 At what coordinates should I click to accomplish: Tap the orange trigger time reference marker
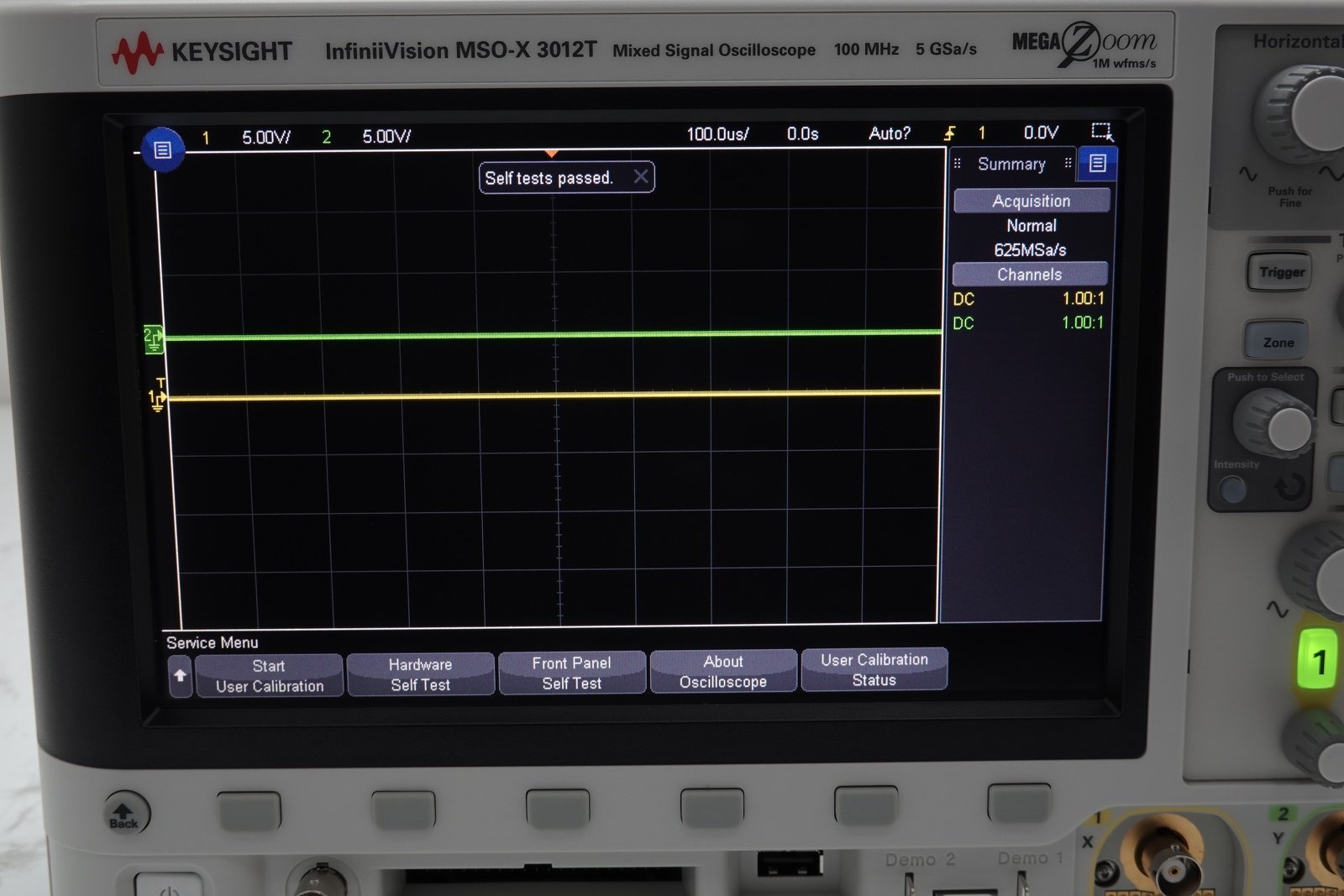[551, 154]
